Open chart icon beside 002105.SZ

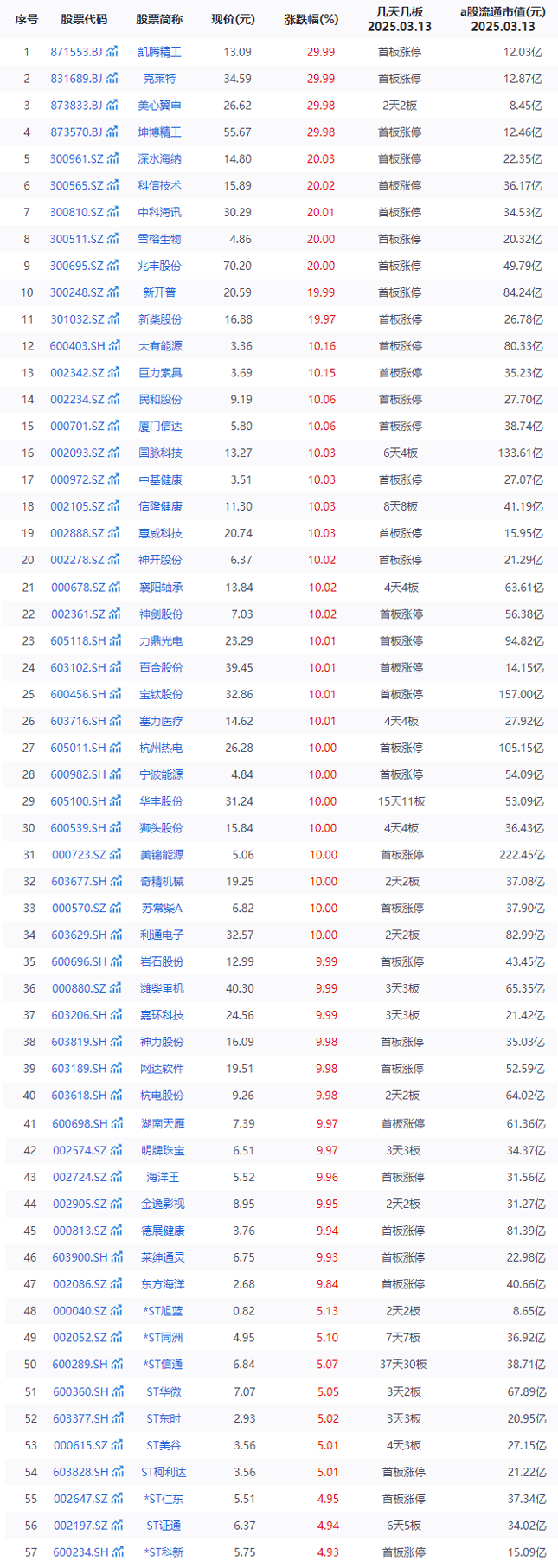[x=114, y=506]
